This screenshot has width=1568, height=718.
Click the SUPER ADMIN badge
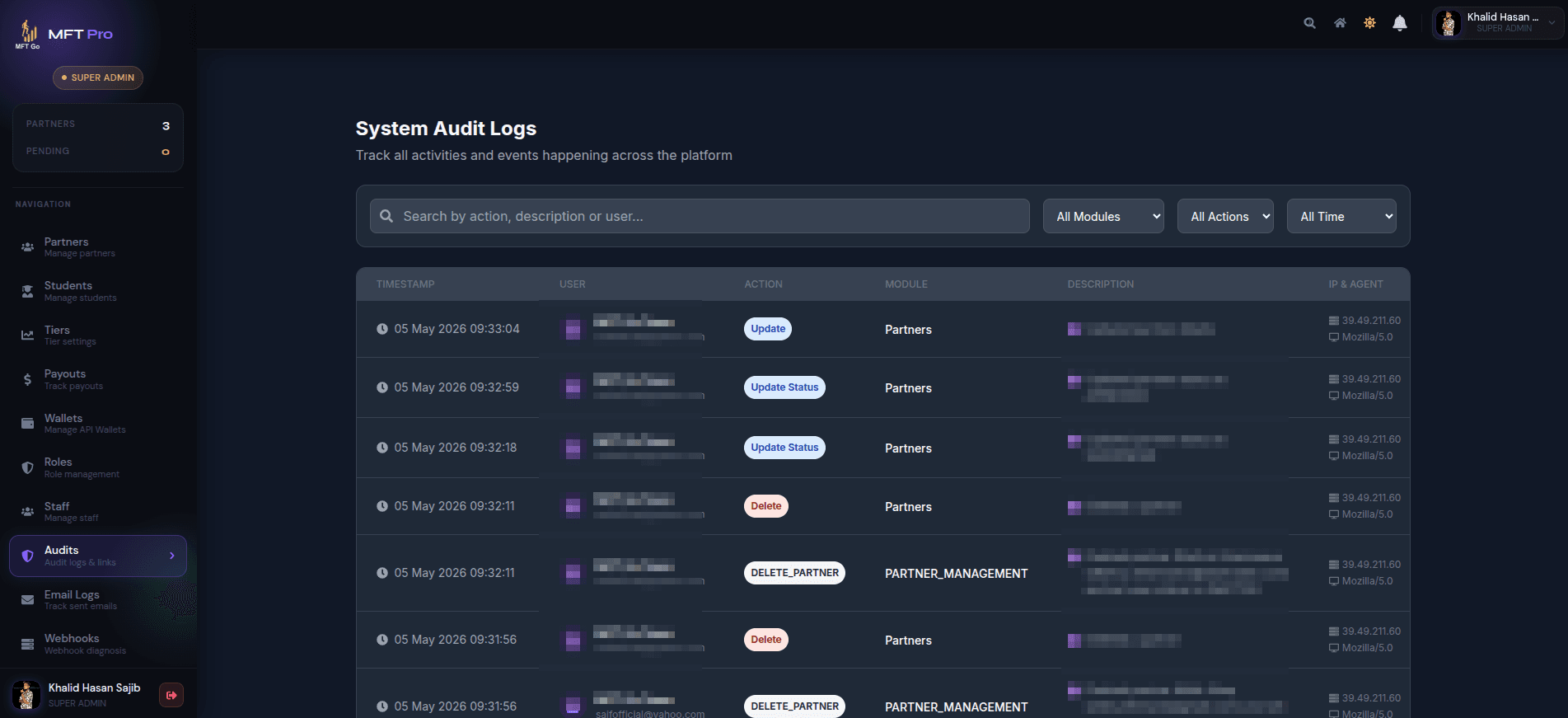98,77
